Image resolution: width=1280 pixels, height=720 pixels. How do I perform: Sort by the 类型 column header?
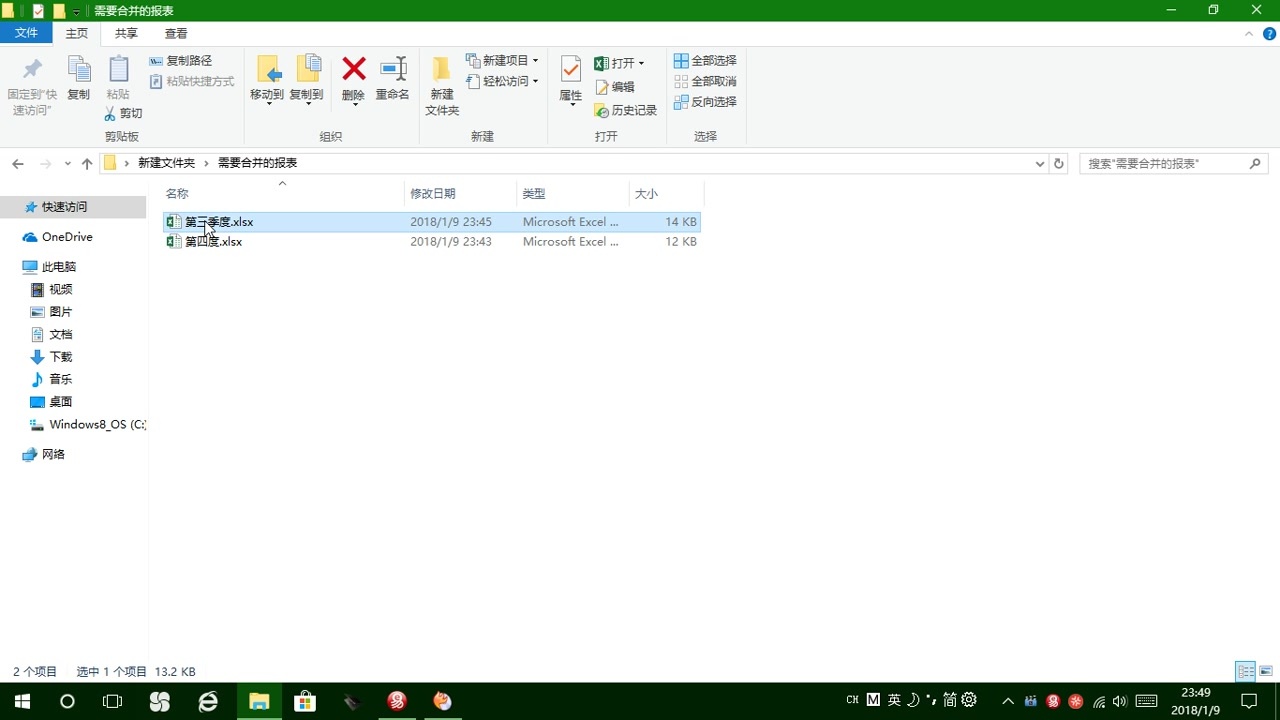(534, 193)
